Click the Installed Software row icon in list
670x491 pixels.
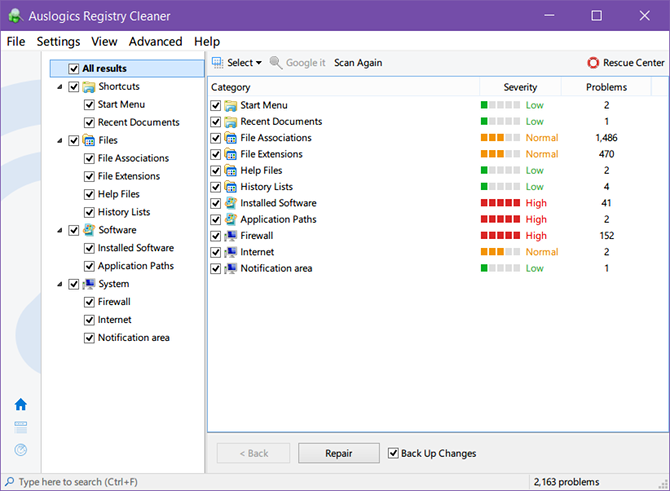(231, 203)
